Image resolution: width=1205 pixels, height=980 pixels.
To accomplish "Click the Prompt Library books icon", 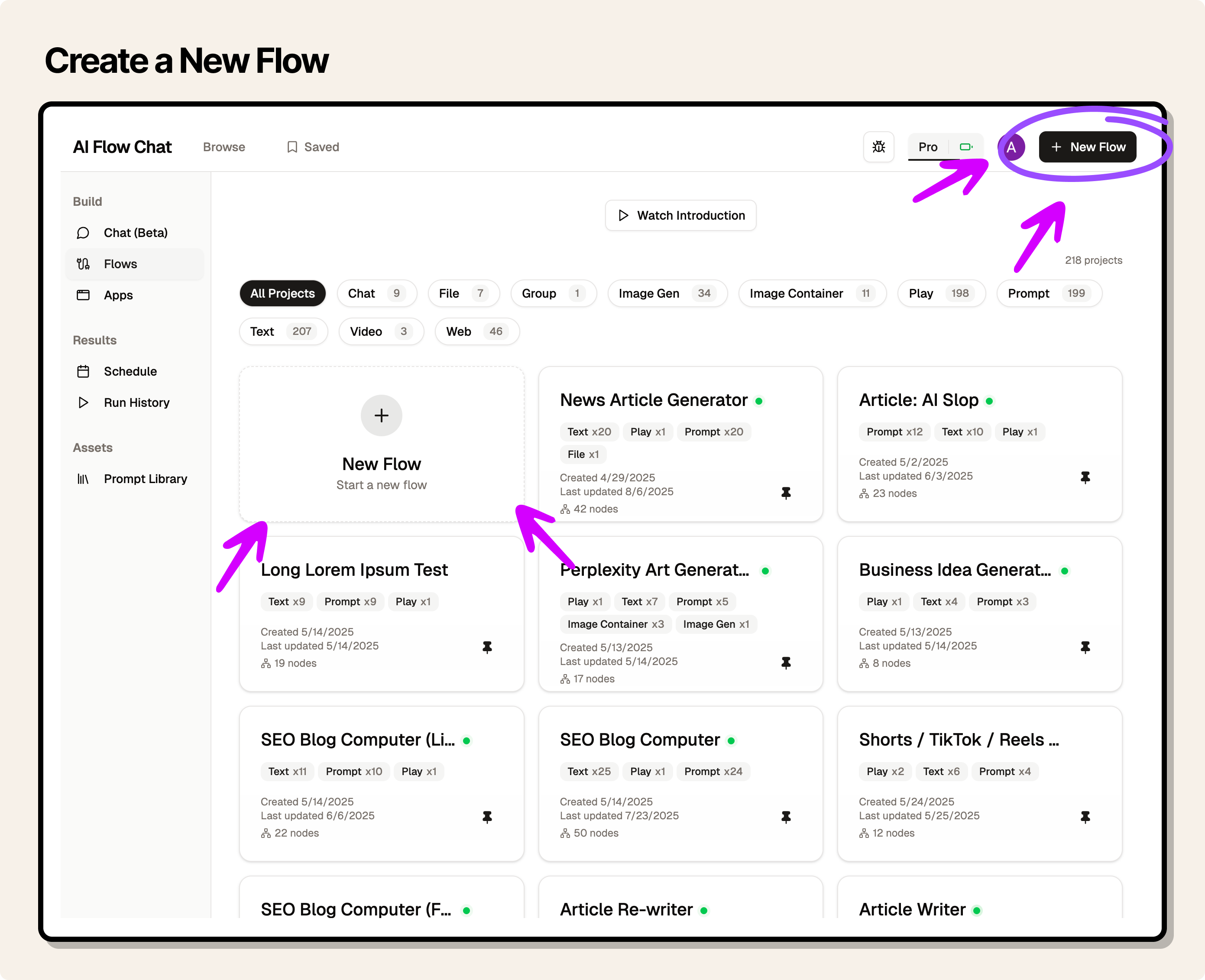I will point(83,479).
